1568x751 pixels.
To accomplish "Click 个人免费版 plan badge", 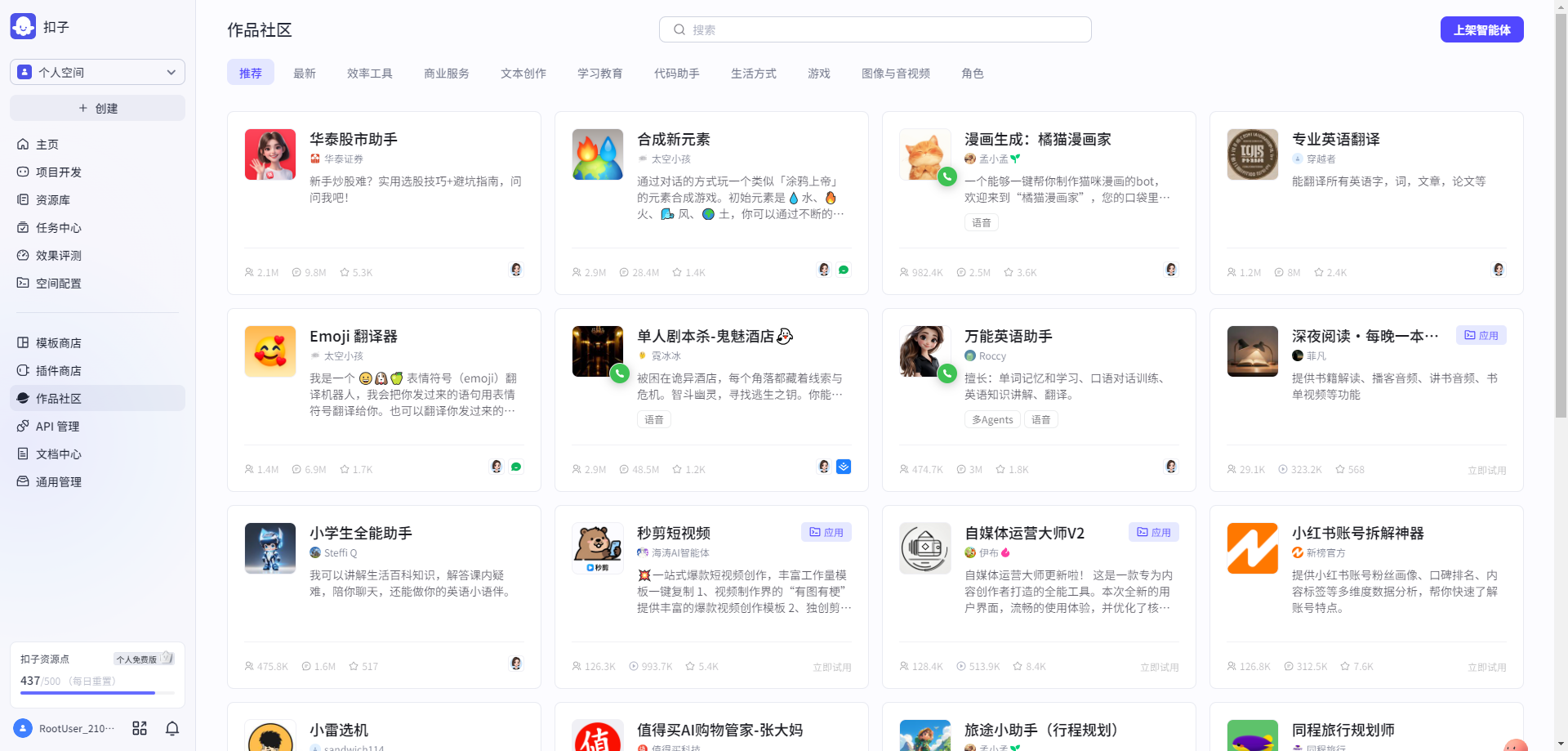I will pyautogui.click(x=144, y=659).
